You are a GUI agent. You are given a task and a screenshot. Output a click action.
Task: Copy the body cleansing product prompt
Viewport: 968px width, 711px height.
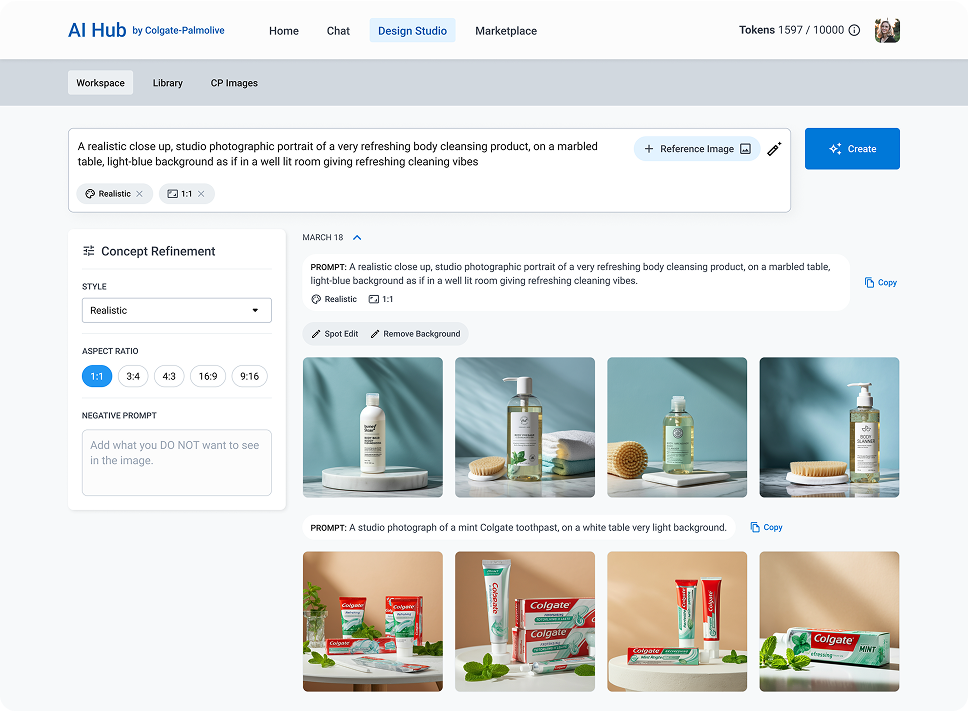[880, 283]
